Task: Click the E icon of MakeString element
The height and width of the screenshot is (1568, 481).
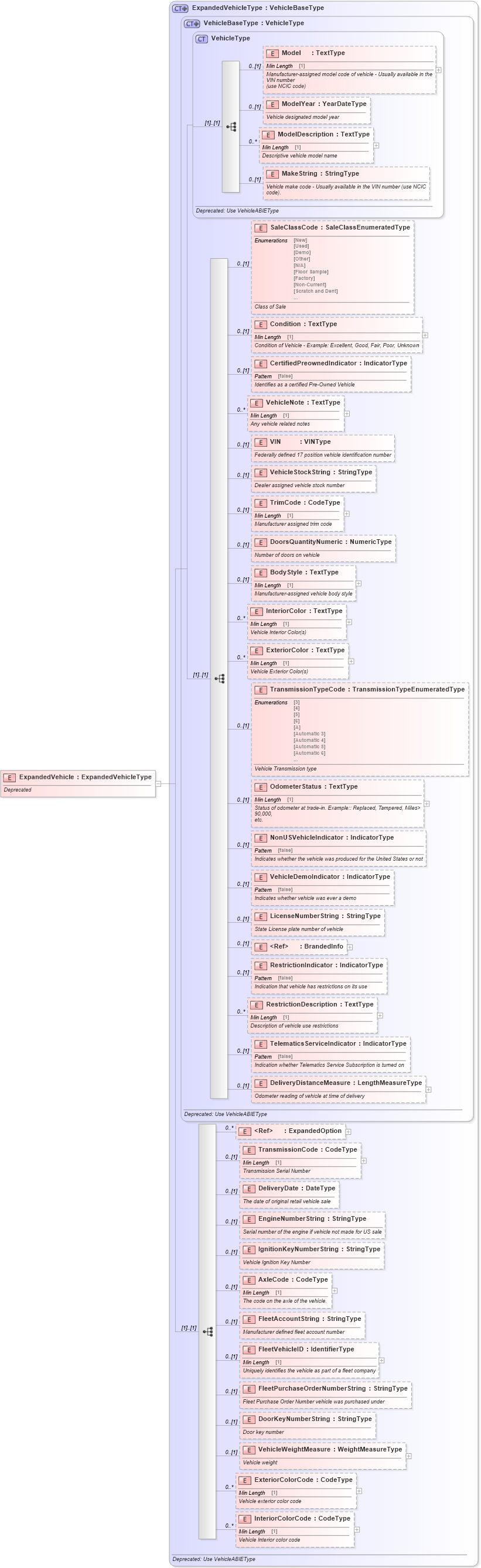Action: [x=272, y=174]
